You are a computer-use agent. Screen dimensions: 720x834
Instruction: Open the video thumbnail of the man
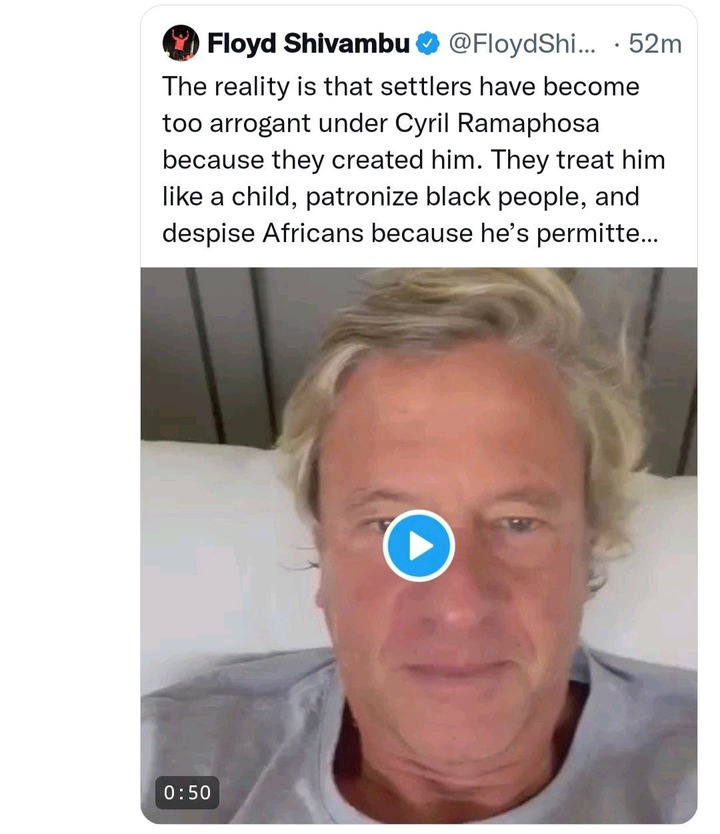point(418,545)
